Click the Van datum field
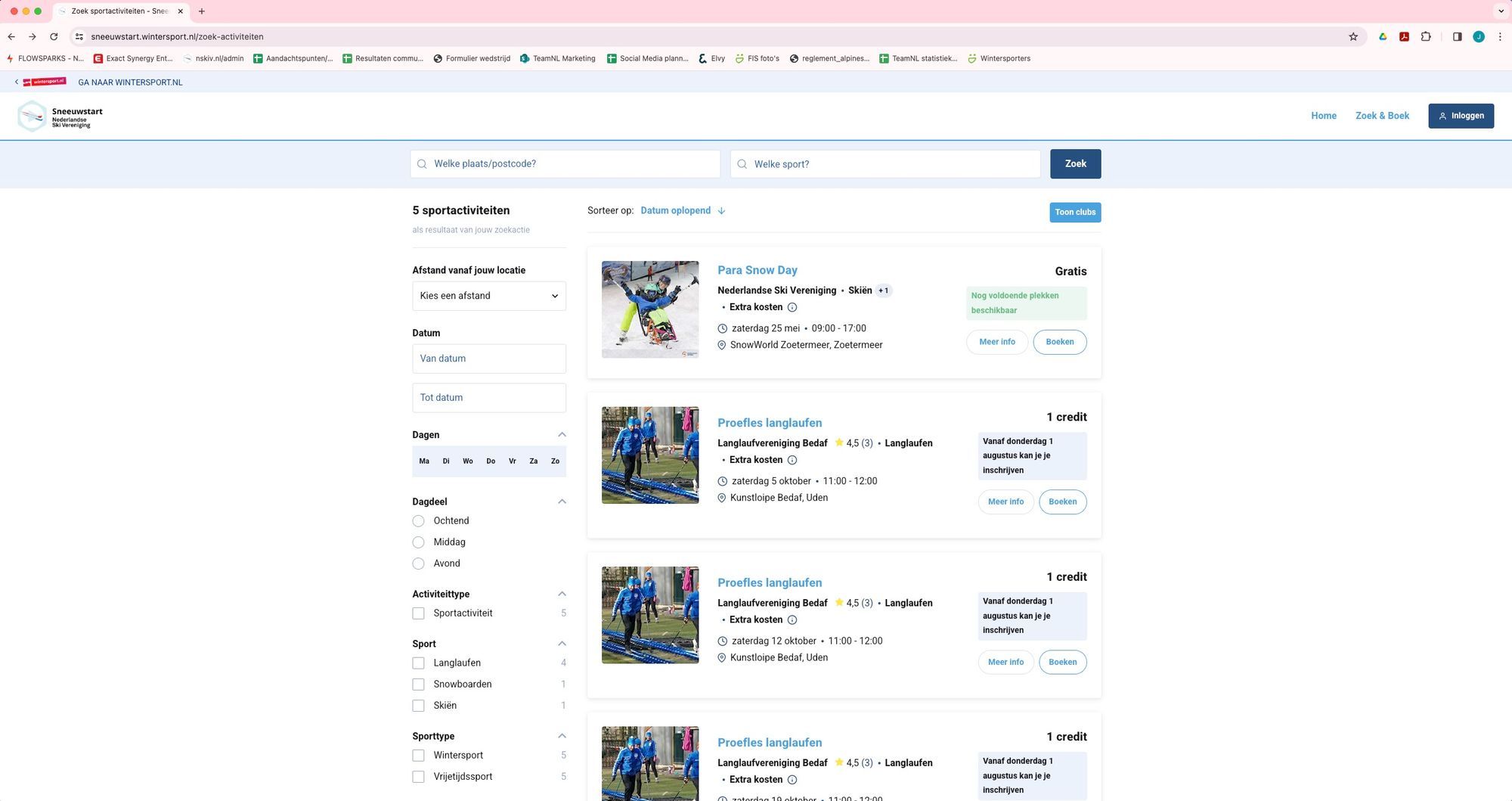Screen dimensions: 1512x801 tap(489, 359)
